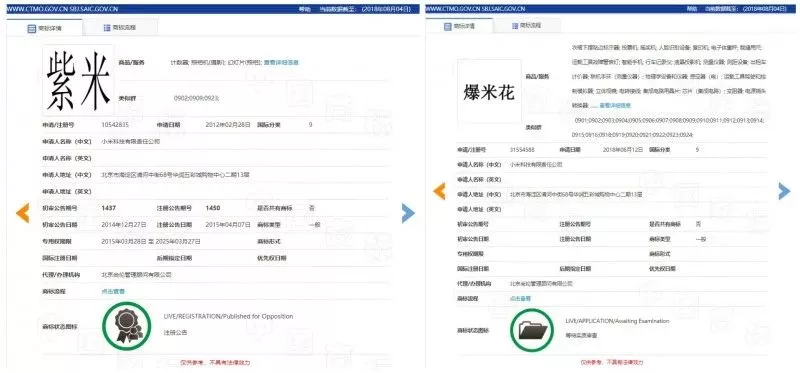800x373 pixels.
Task: Select registration number 10542835
Action: click(x=115, y=124)
